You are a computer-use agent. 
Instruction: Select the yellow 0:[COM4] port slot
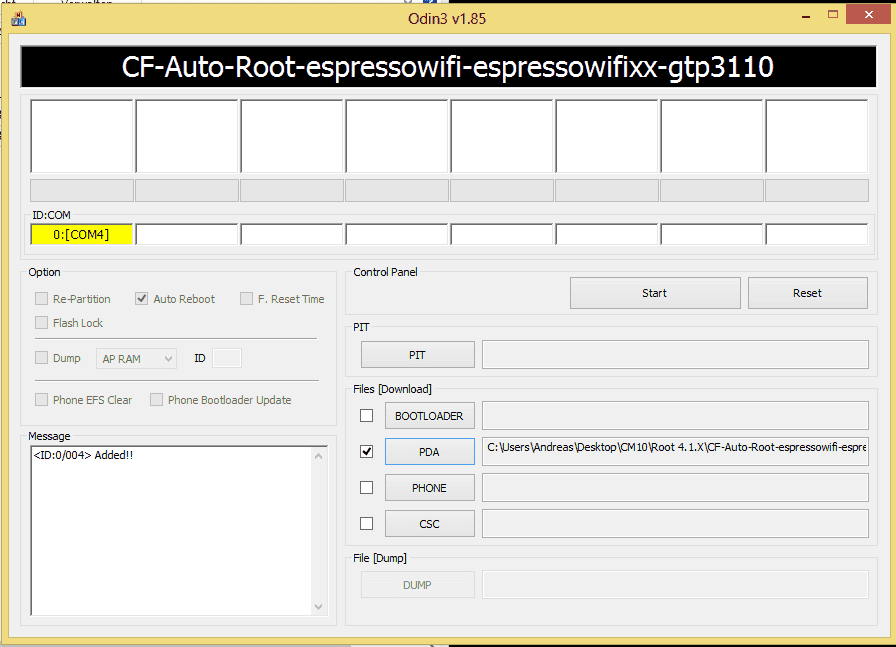(x=82, y=234)
